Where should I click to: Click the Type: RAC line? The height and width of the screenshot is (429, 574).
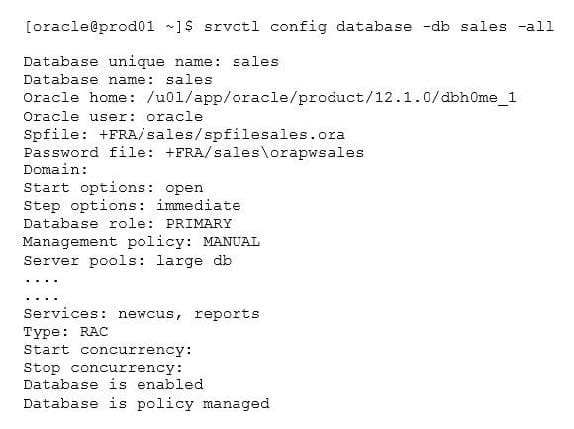[66, 332]
